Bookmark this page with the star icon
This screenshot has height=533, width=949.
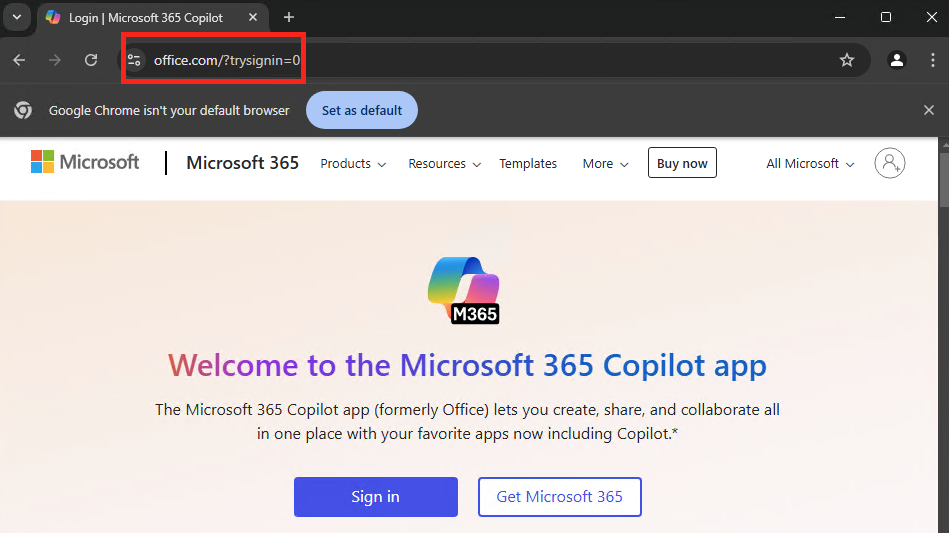tap(847, 60)
